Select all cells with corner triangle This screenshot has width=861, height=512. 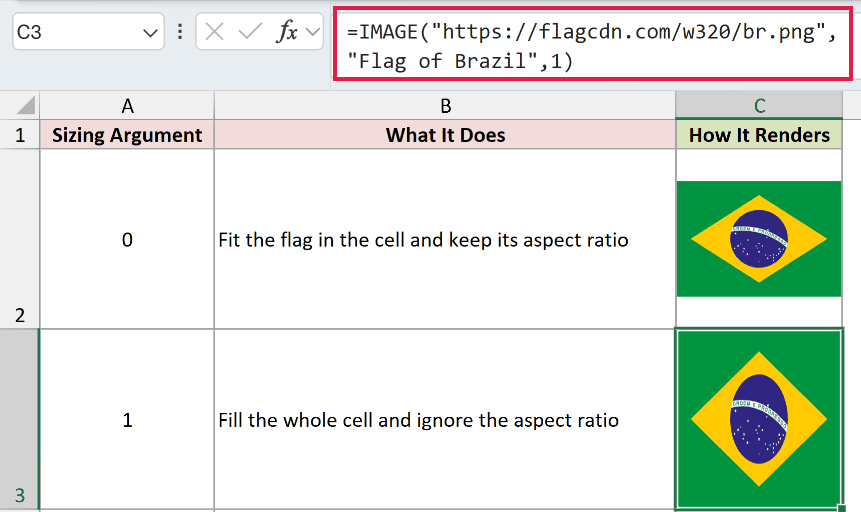click(25, 105)
